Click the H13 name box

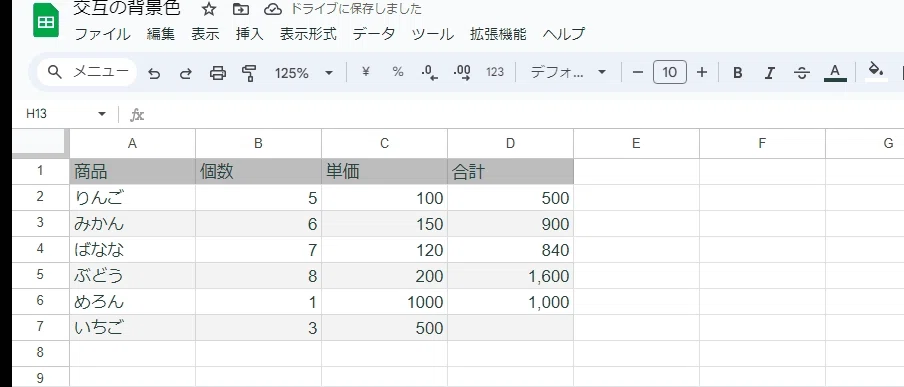pyautogui.click(x=36, y=114)
